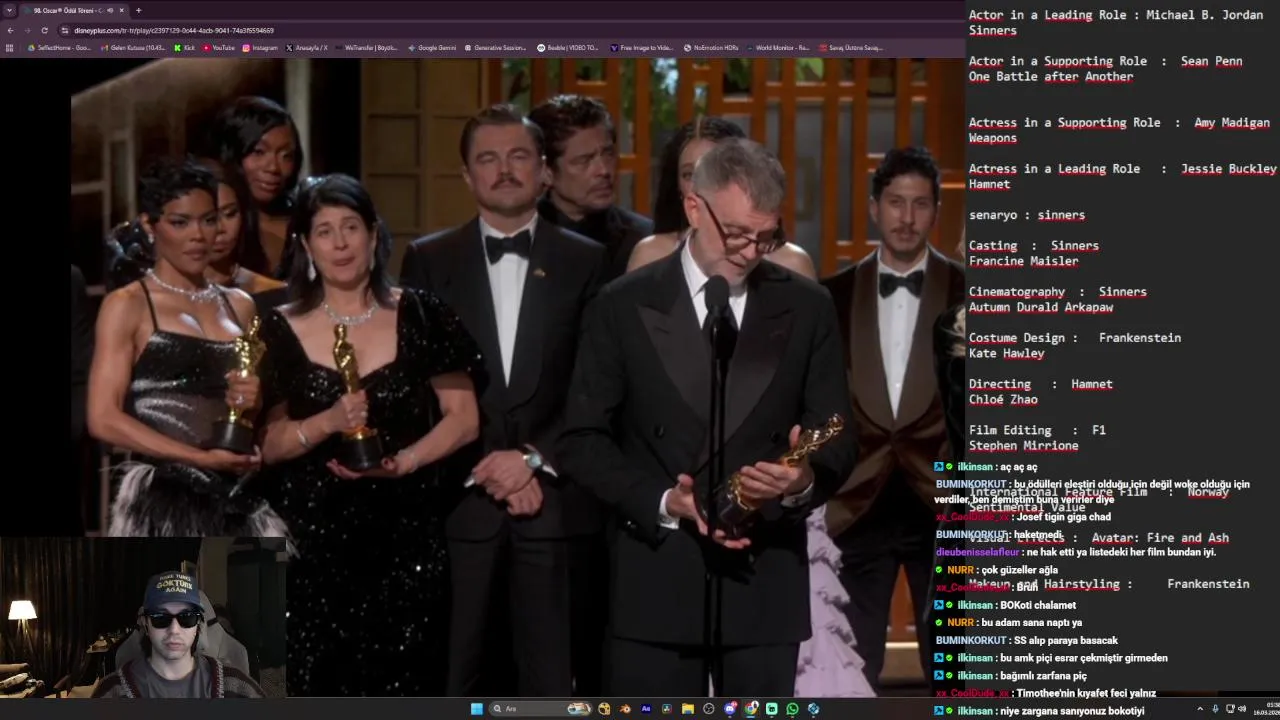Open the NoEmotion HDRs bookmark
1280x720 pixels.
pyautogui.click(x=711, y=47)
